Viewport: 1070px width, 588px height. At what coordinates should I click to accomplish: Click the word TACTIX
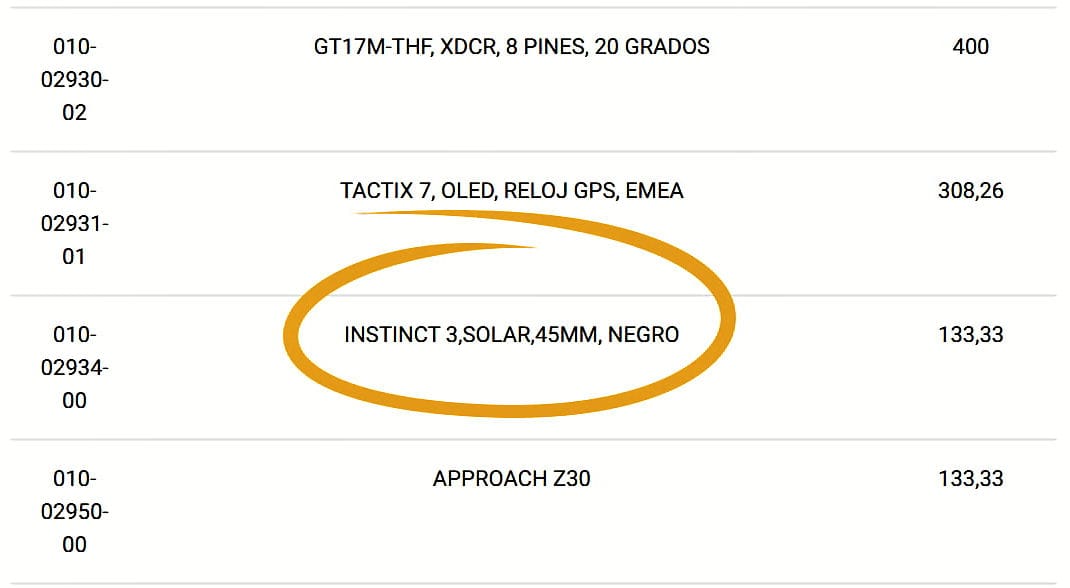click(x=377, y=191)
